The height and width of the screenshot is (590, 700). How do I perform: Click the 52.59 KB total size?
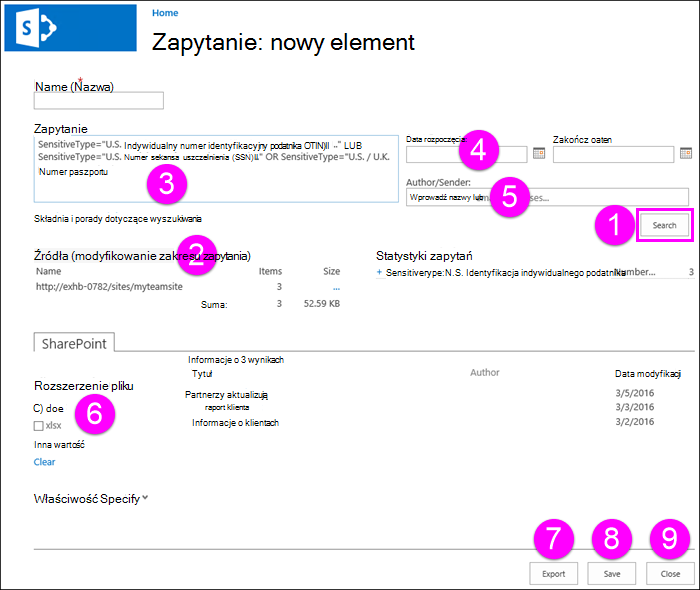click(x=322, y=303)
